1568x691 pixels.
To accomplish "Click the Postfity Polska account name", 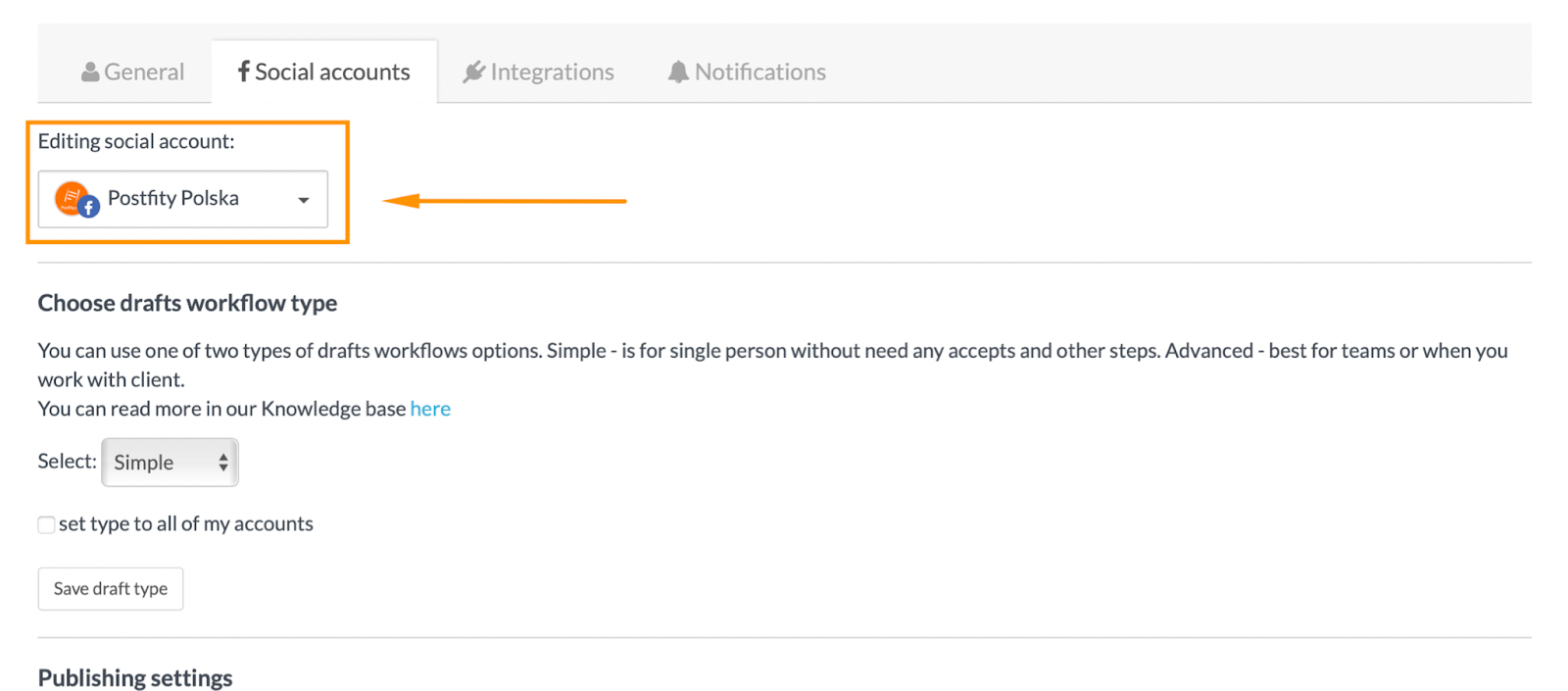I will [x=173, y=198].
